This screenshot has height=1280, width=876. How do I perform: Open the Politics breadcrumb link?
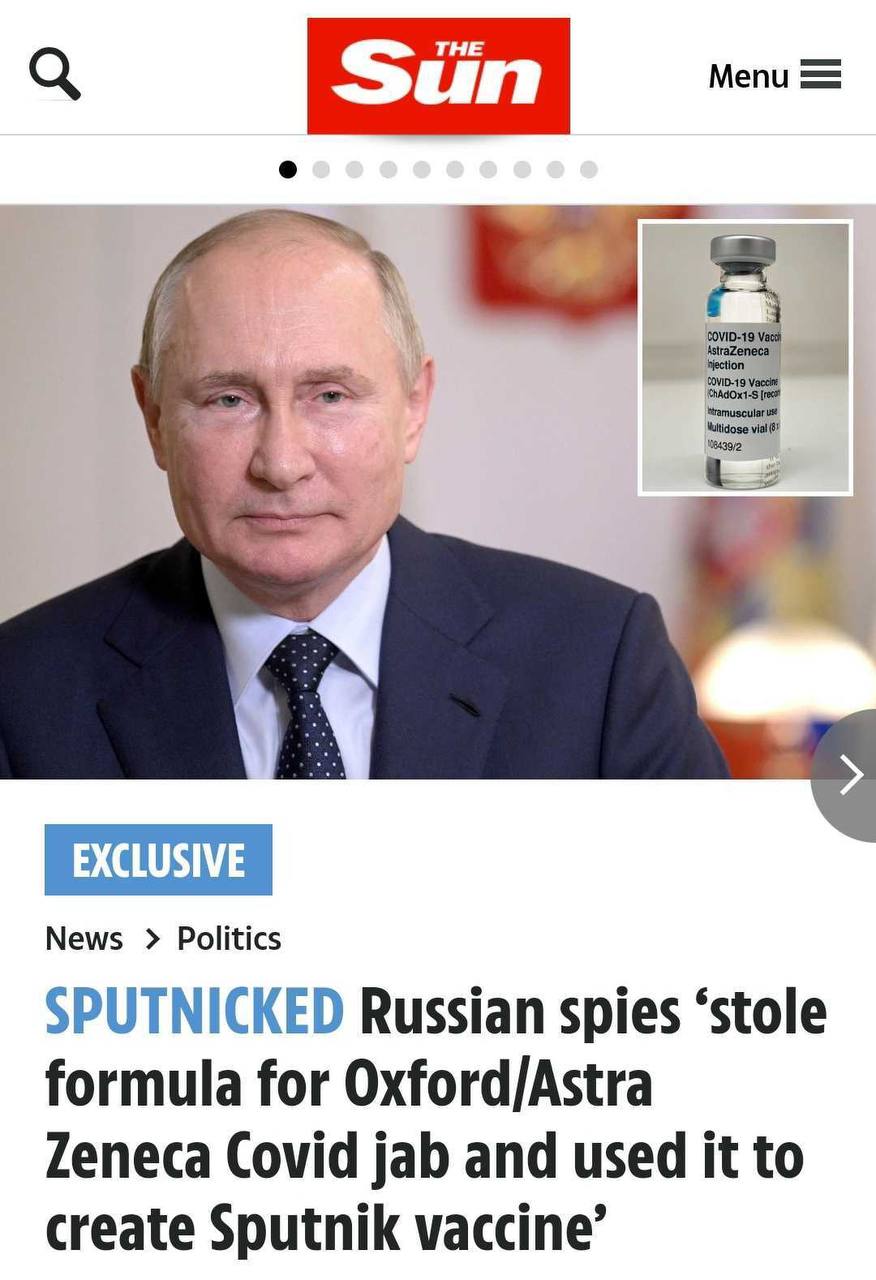click(x=229, y=939)
